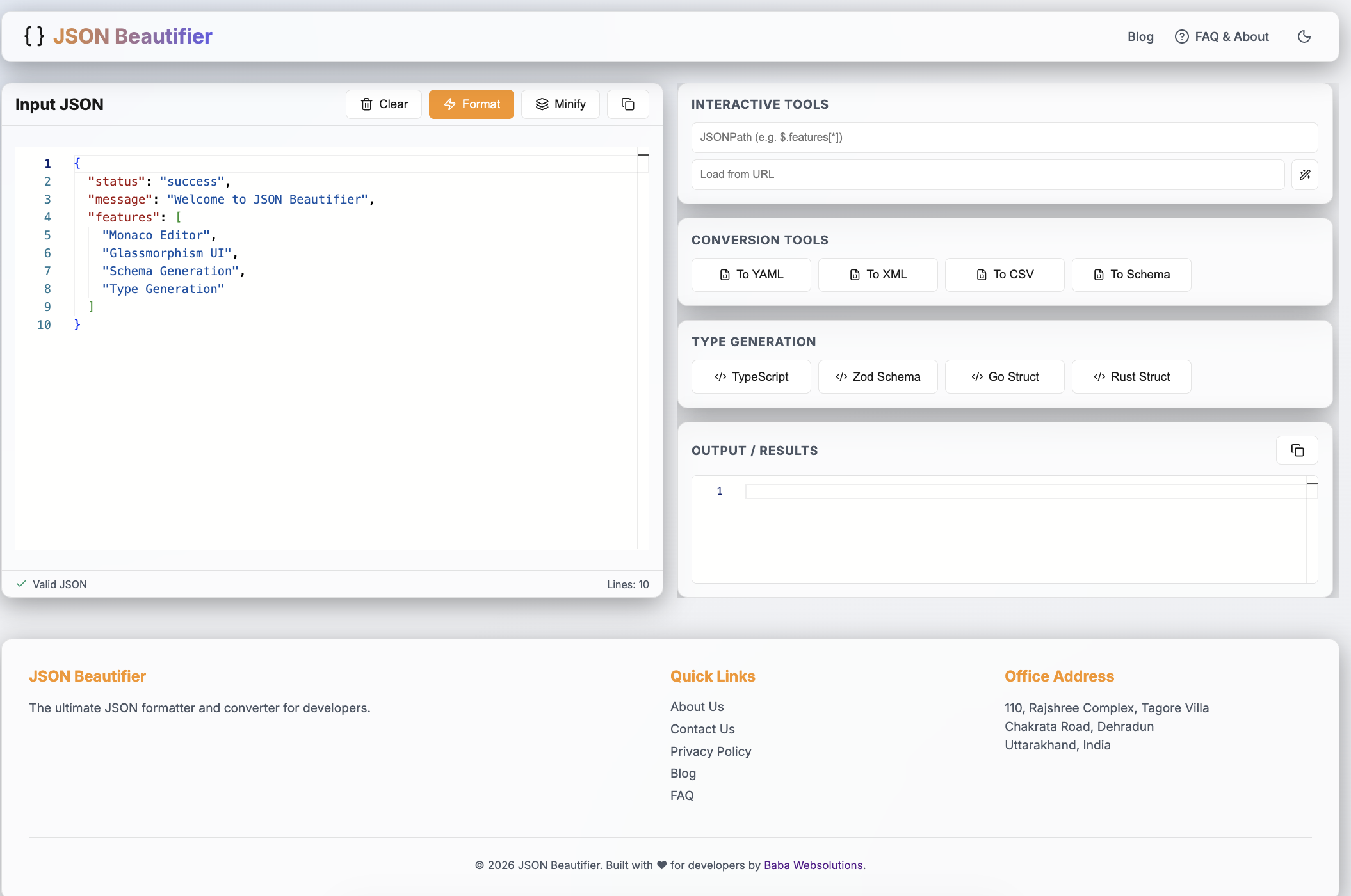
Task: Open Blog in top navigation
Action: (1140, 36)
